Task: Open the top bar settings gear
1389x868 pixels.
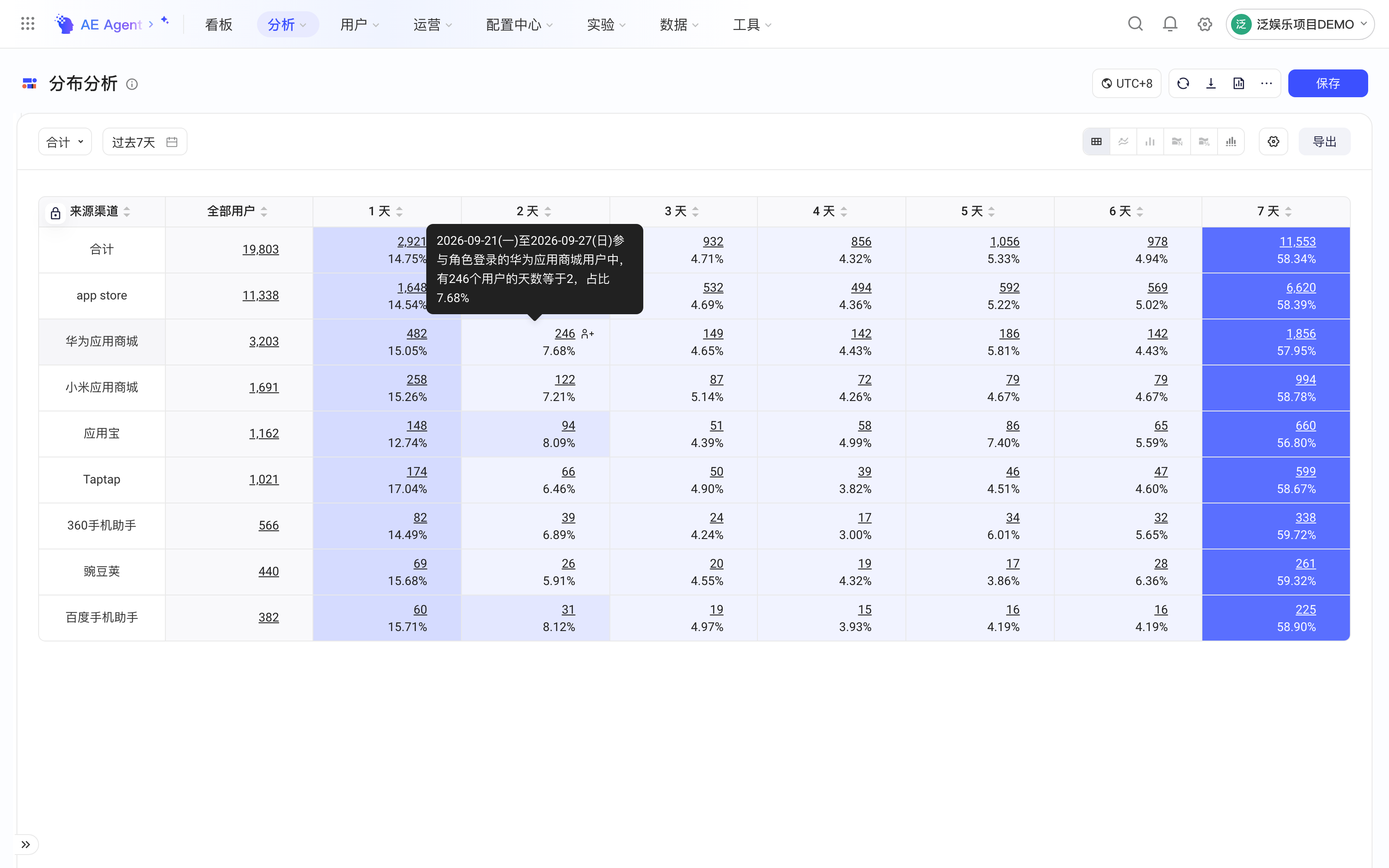Action: [x=1204, y=24]
